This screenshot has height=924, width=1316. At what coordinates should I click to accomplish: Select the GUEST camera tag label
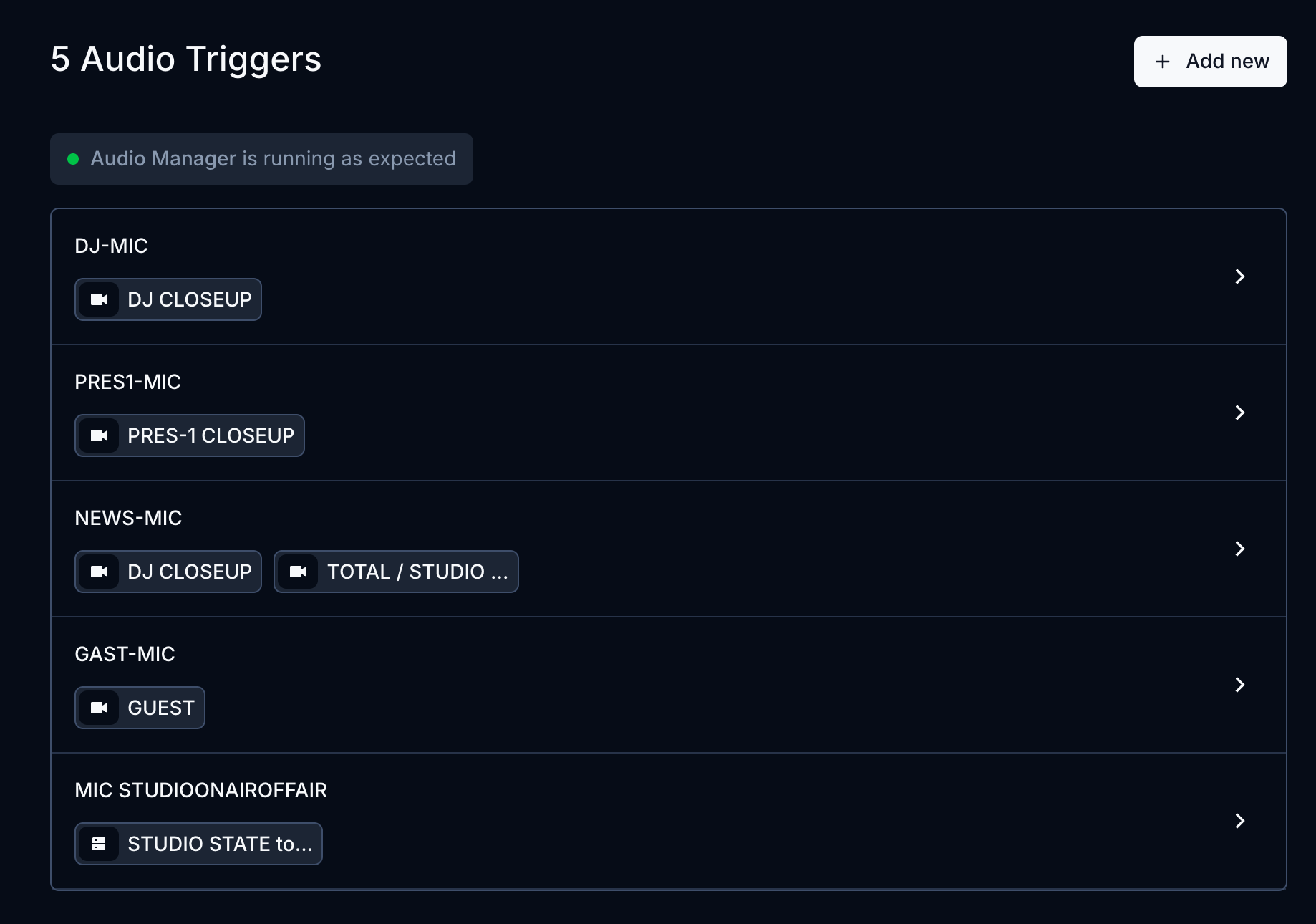[161, 708]
